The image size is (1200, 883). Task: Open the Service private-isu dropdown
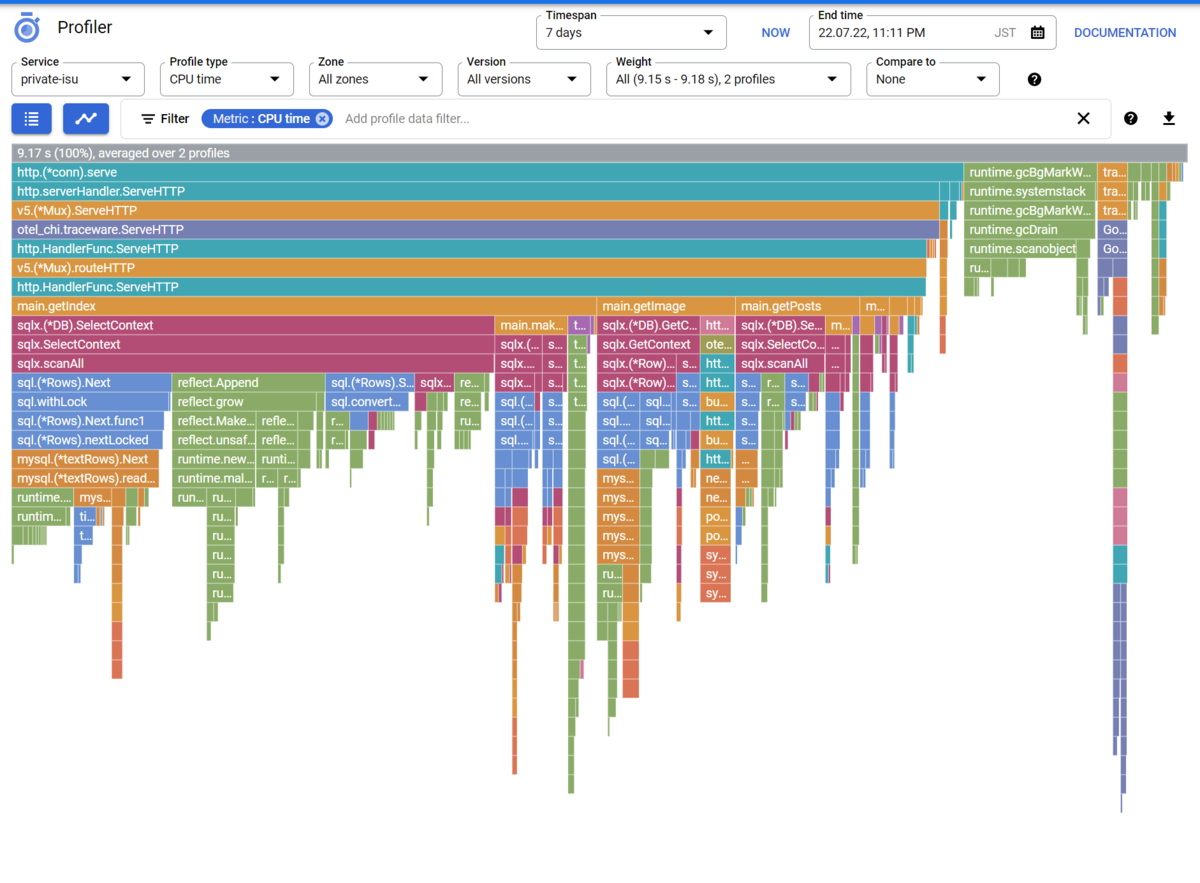[x=78, y=79]
